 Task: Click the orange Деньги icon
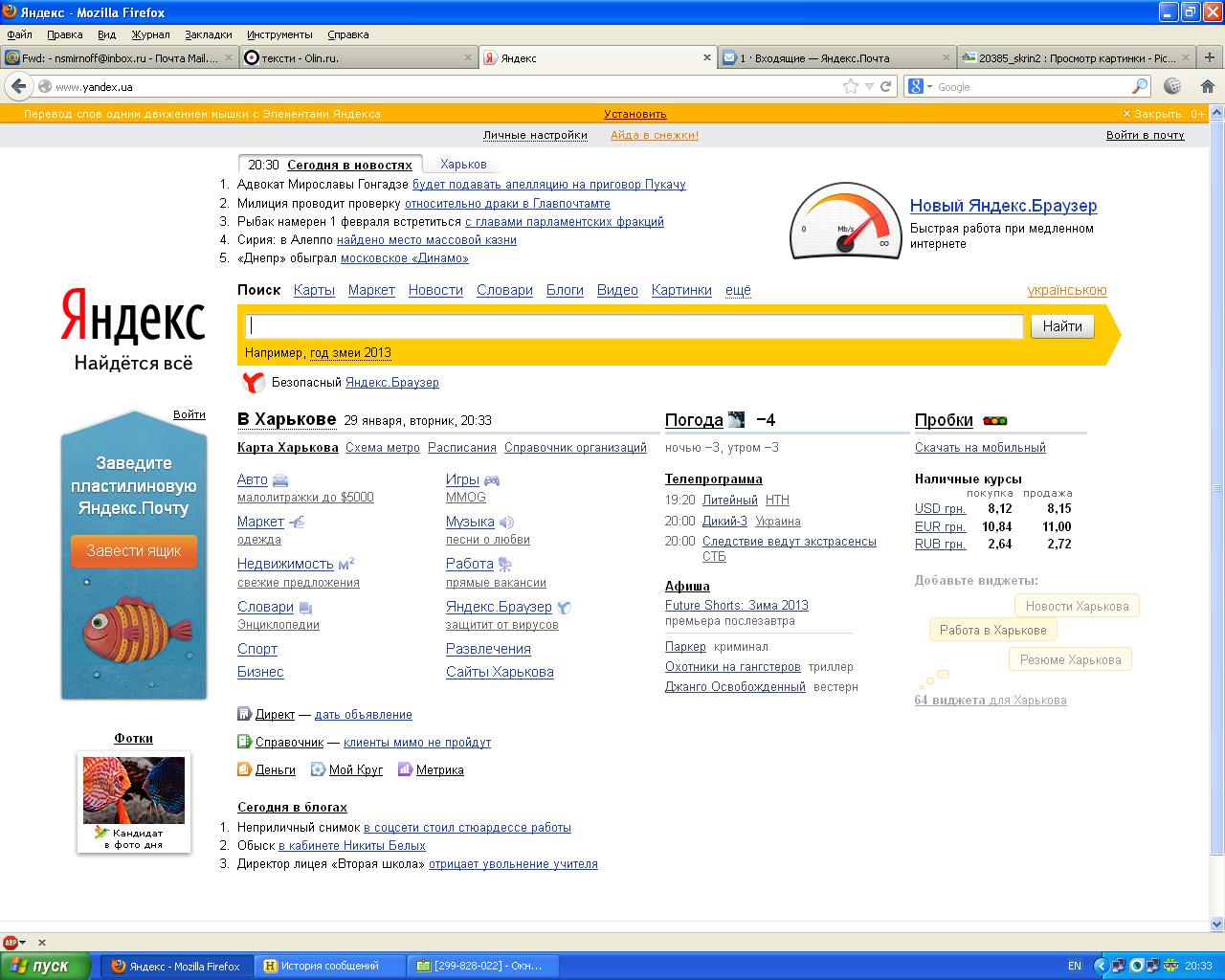[x=244, y=769]
